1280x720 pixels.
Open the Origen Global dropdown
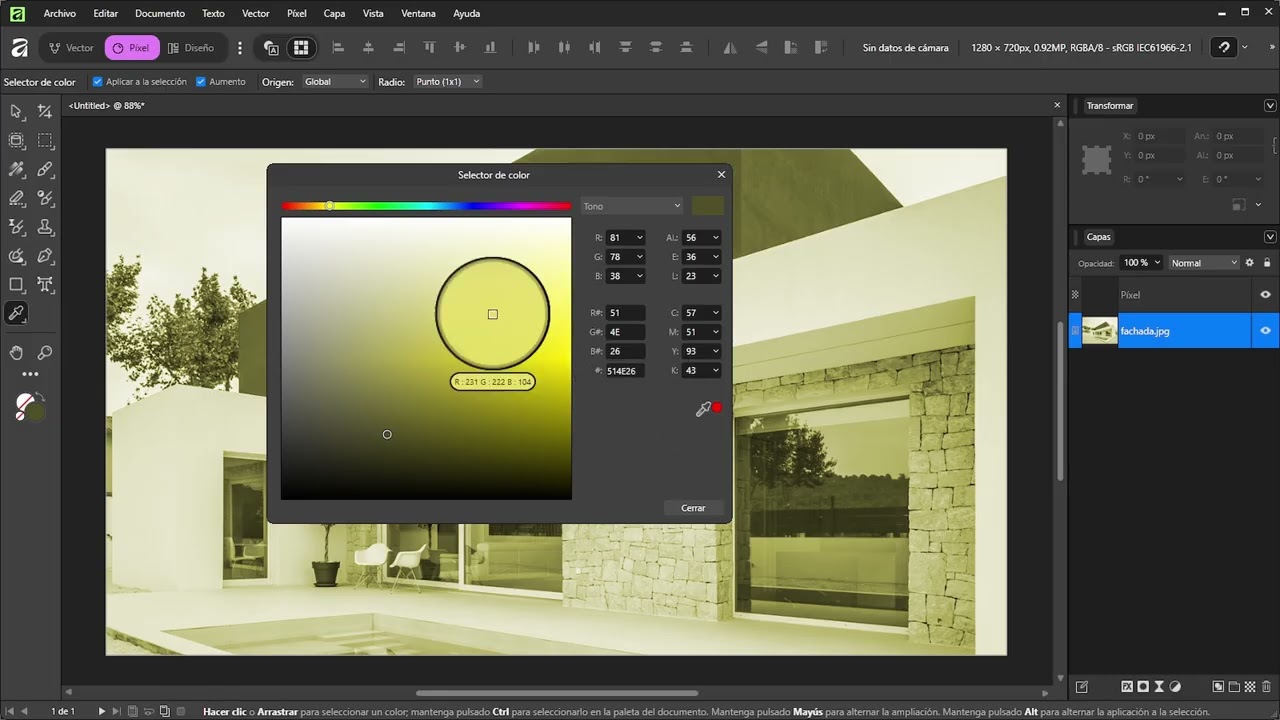pos(335,82)
